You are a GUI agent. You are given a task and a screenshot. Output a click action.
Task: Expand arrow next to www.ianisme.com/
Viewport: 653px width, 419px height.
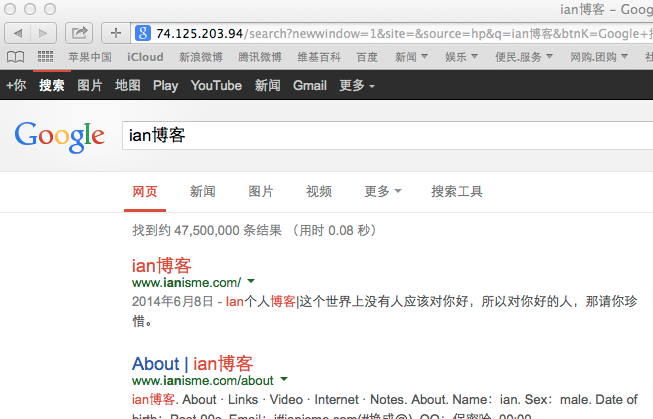(251, 281)
